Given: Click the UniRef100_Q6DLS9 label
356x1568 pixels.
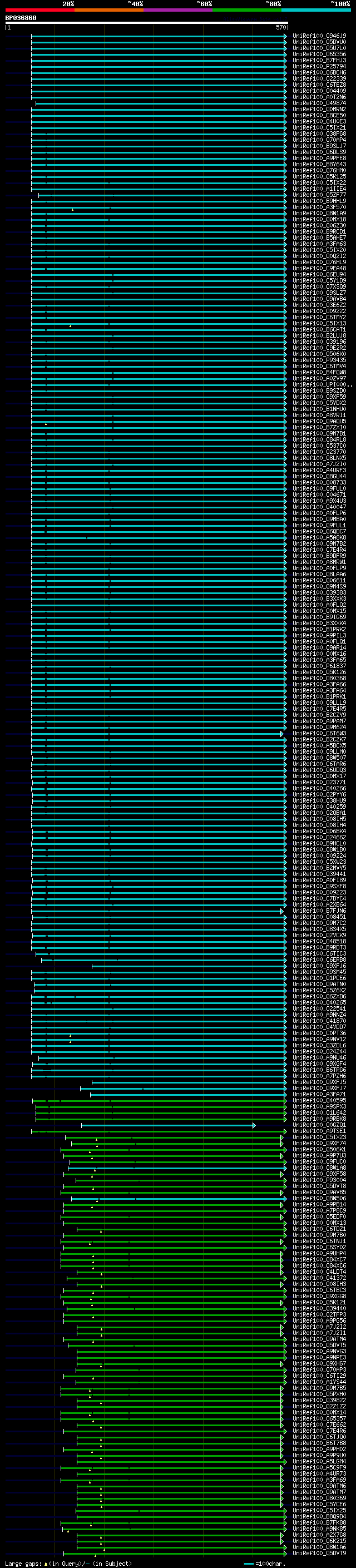Looking at the screenshot, I should (319, 152).
